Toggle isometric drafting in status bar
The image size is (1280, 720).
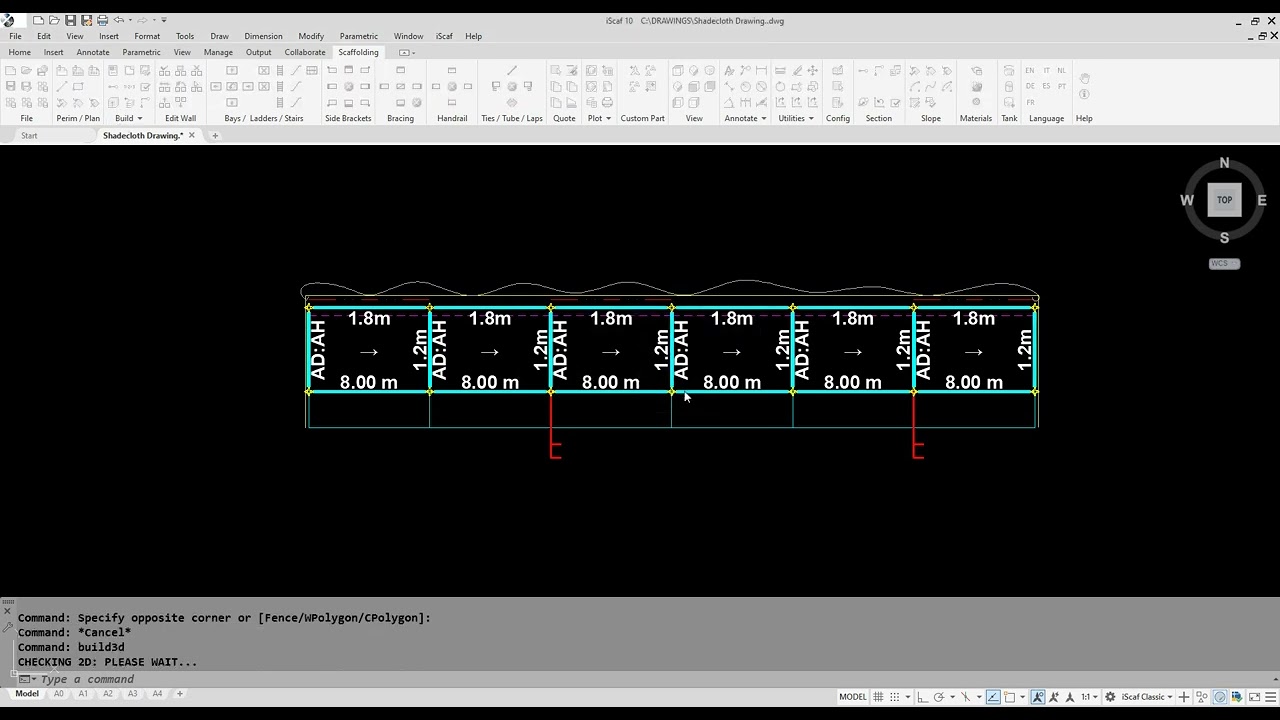click(x=966, y=697)
